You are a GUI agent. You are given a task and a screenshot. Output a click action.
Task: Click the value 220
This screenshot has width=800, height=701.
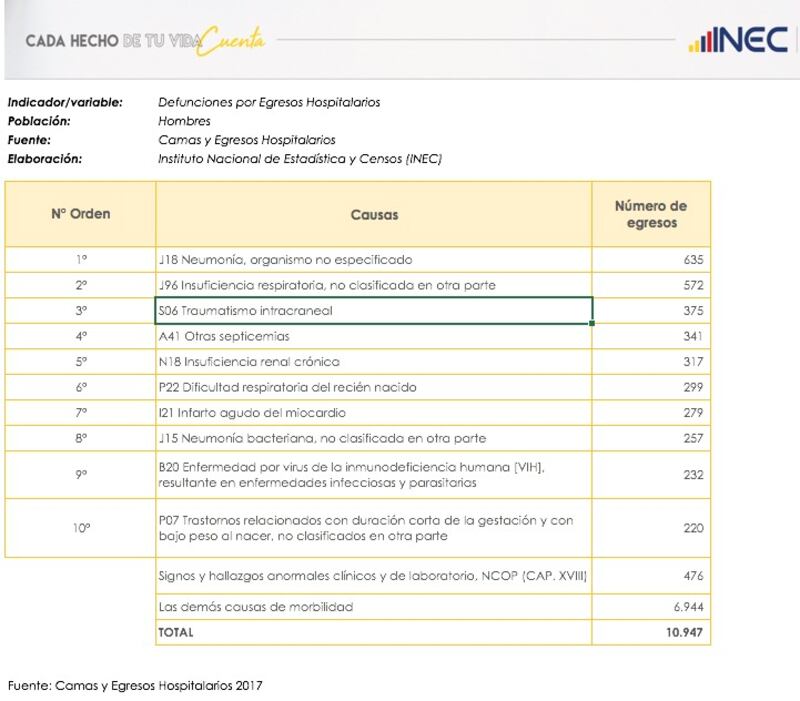[693, 528]
